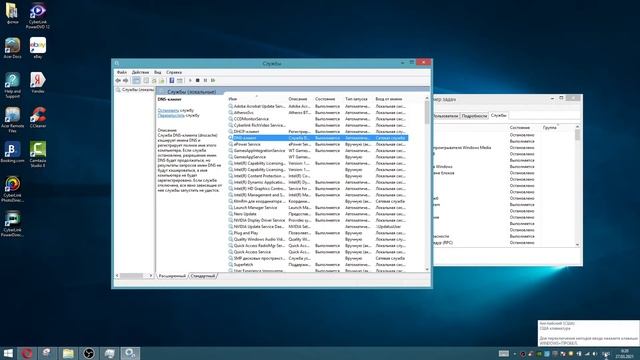Select the Adobe Acrobat Update Service row
The width and height of the screenshot is (640, 360).
coord(318,106)
